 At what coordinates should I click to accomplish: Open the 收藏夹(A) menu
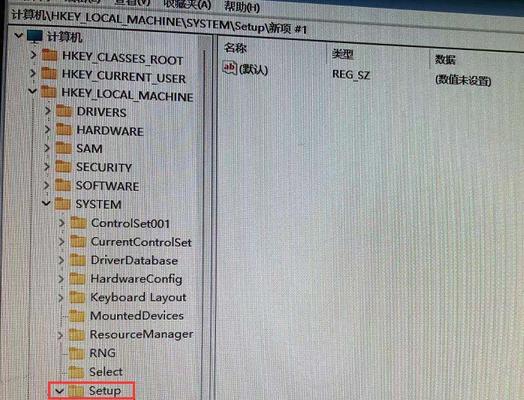[x=187, y=4]
